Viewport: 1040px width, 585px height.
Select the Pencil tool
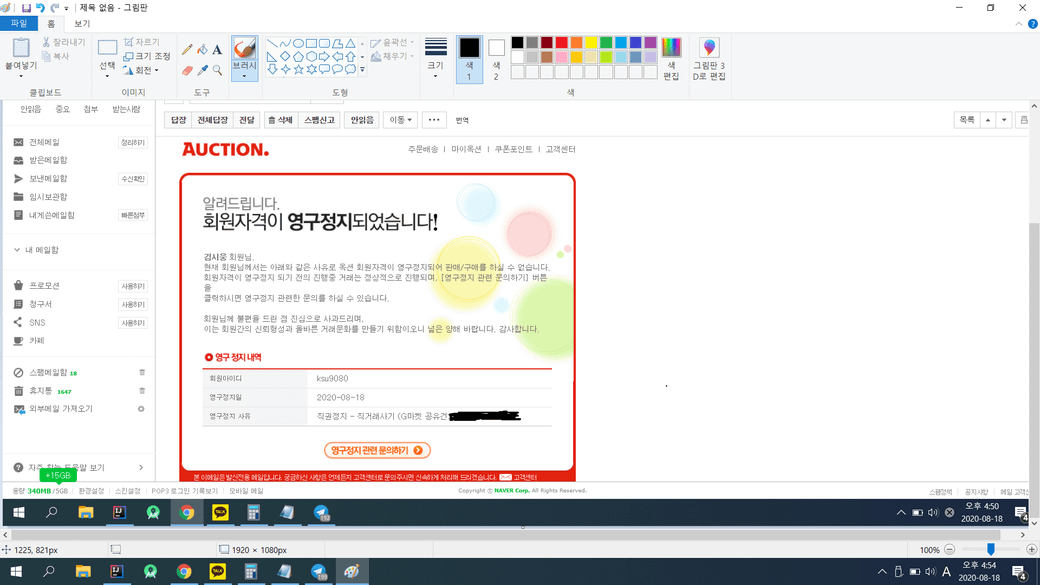(x=187, y=50)
